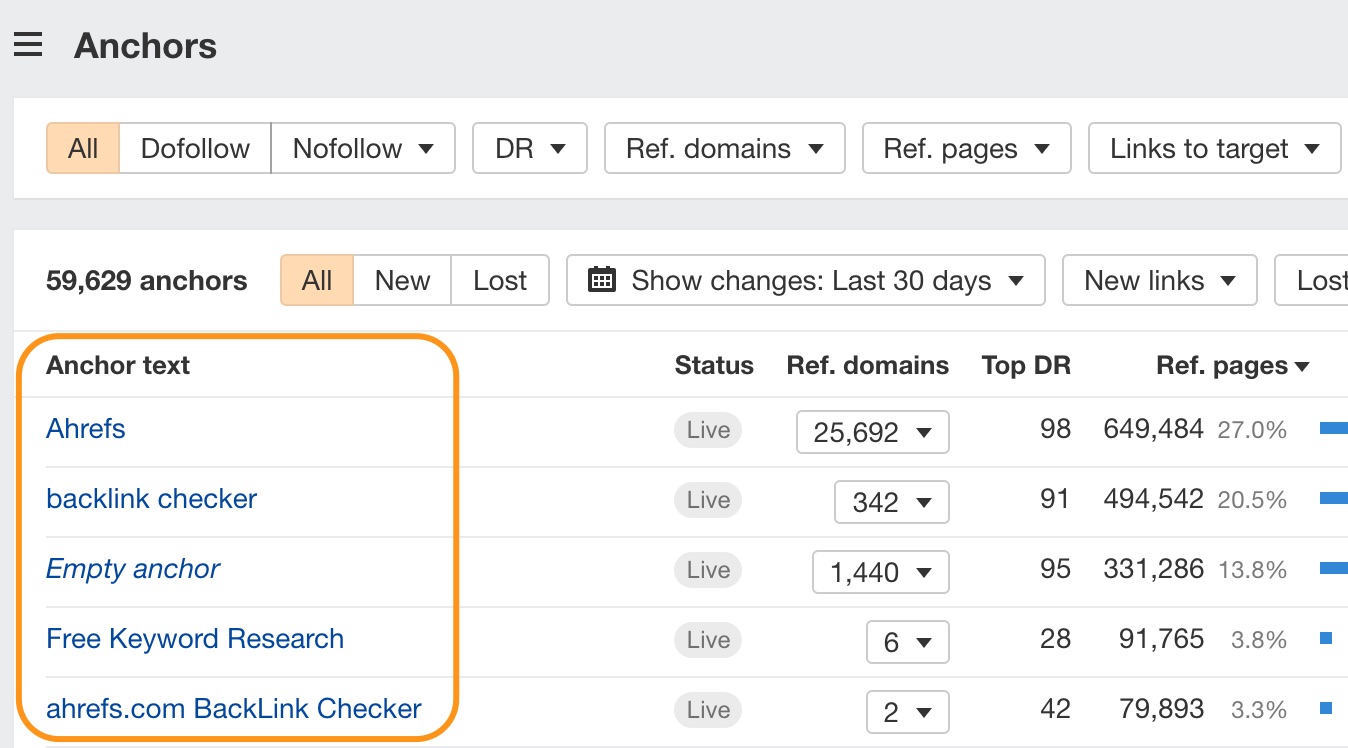Expand the 25,692 ref. domains dropdown
Screen dimensions: 1348x748
click(872, 432)
